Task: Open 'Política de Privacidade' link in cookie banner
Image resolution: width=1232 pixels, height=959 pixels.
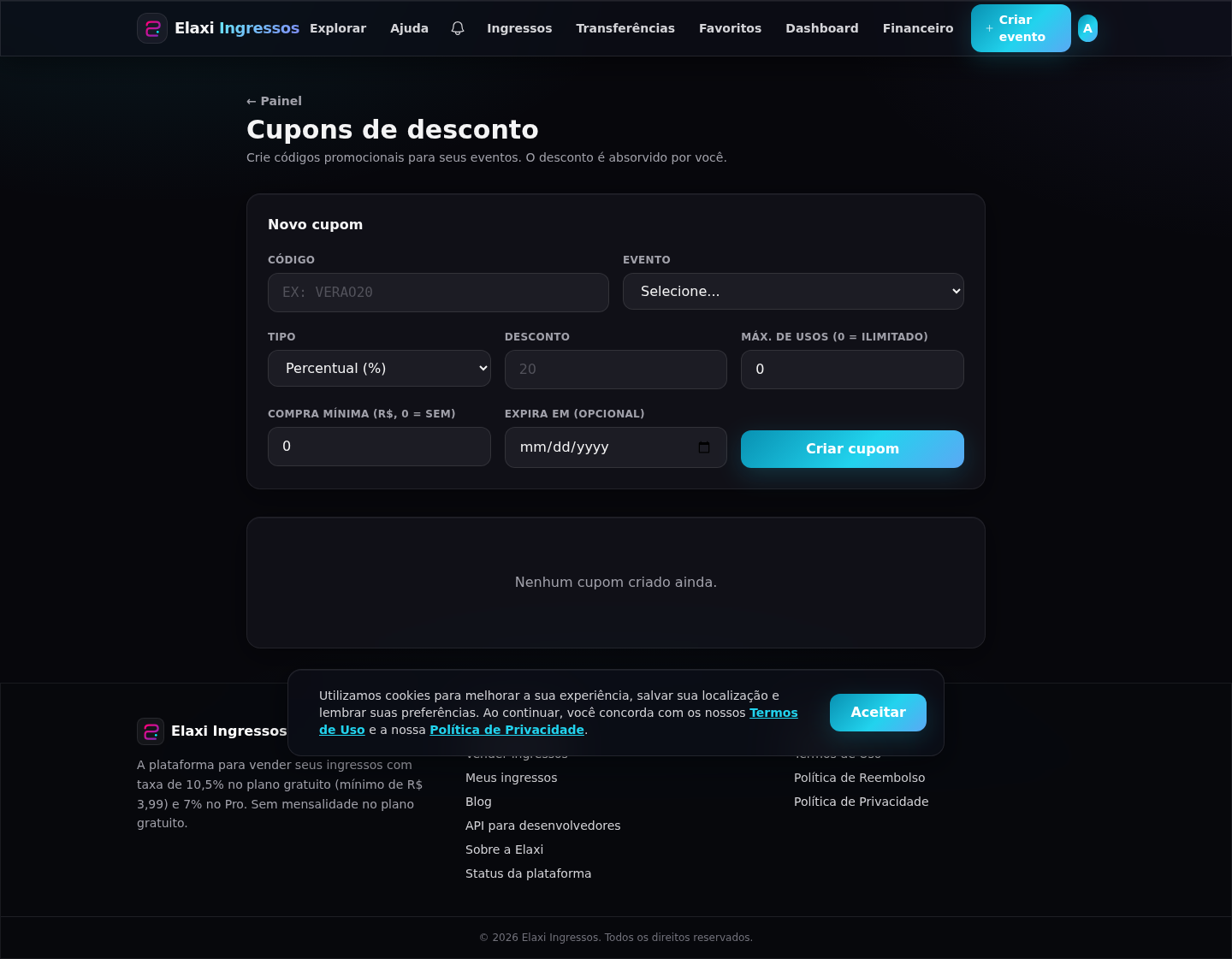Action: 506,730
